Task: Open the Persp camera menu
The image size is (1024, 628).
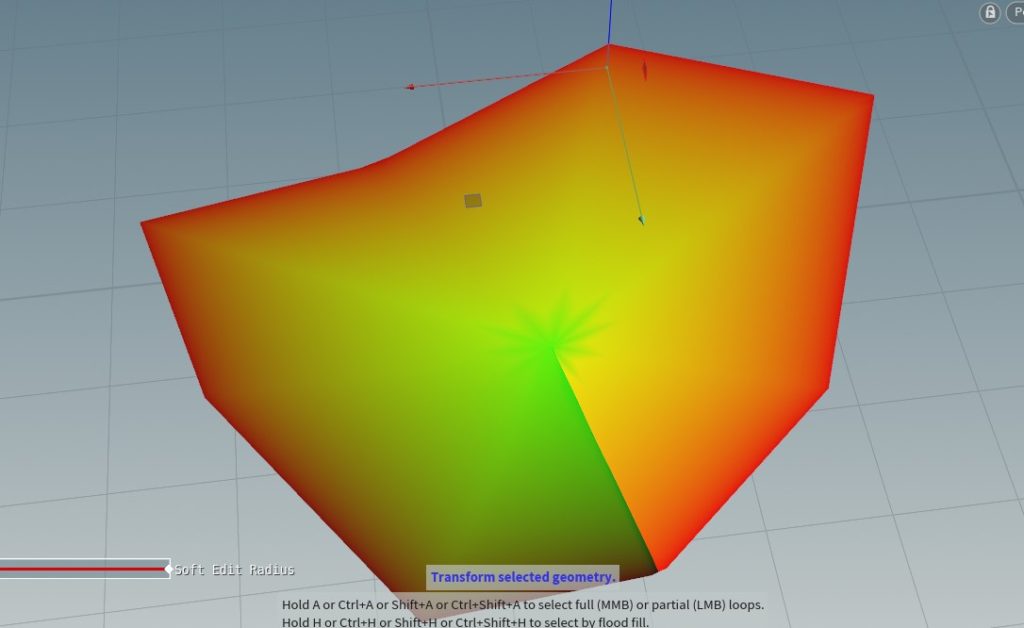Action: pyautogui.click(x=1013, y=13)
